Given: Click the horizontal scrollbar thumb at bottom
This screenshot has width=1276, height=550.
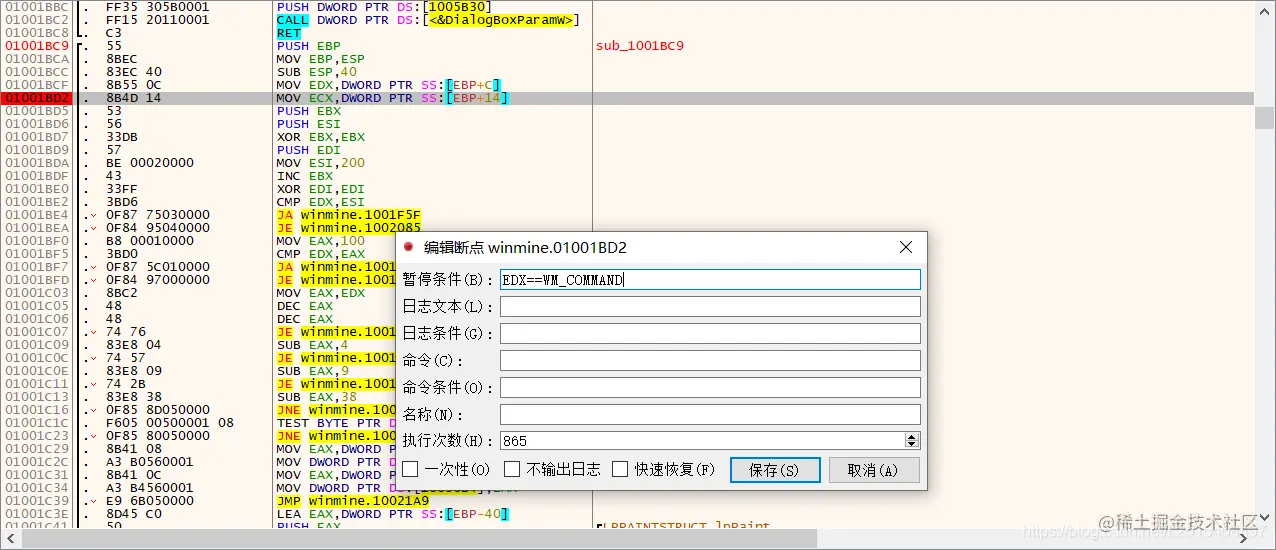Looking at the screenshot, I should pyautogui.click(x=420, y=539).
